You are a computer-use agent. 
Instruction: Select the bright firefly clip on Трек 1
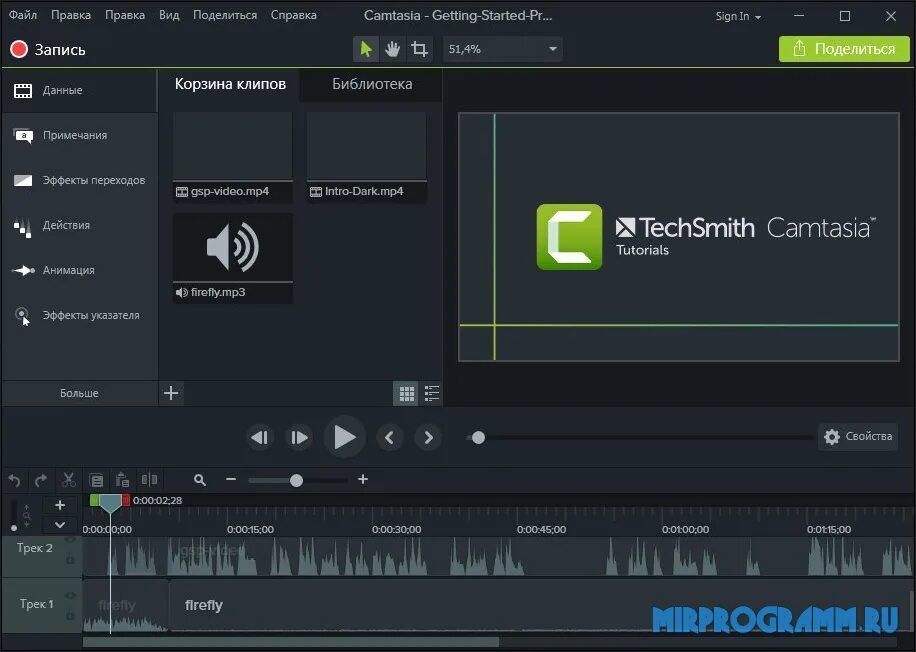[537, 605]
